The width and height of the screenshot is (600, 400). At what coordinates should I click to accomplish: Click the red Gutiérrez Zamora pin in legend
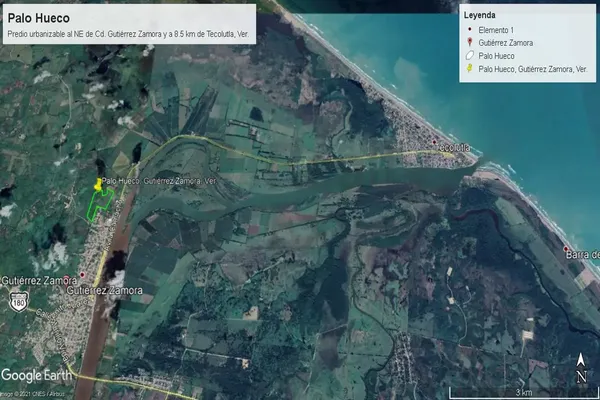point(468,43)
